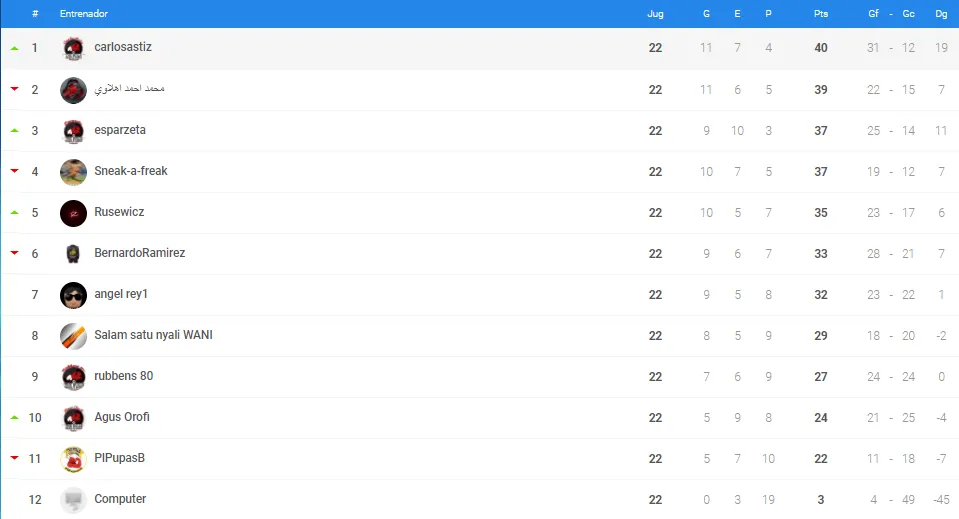Open the Arabic-named manager's profile
Image resolution: width=959 pixels, height=519 pixels.
point(130,89)
